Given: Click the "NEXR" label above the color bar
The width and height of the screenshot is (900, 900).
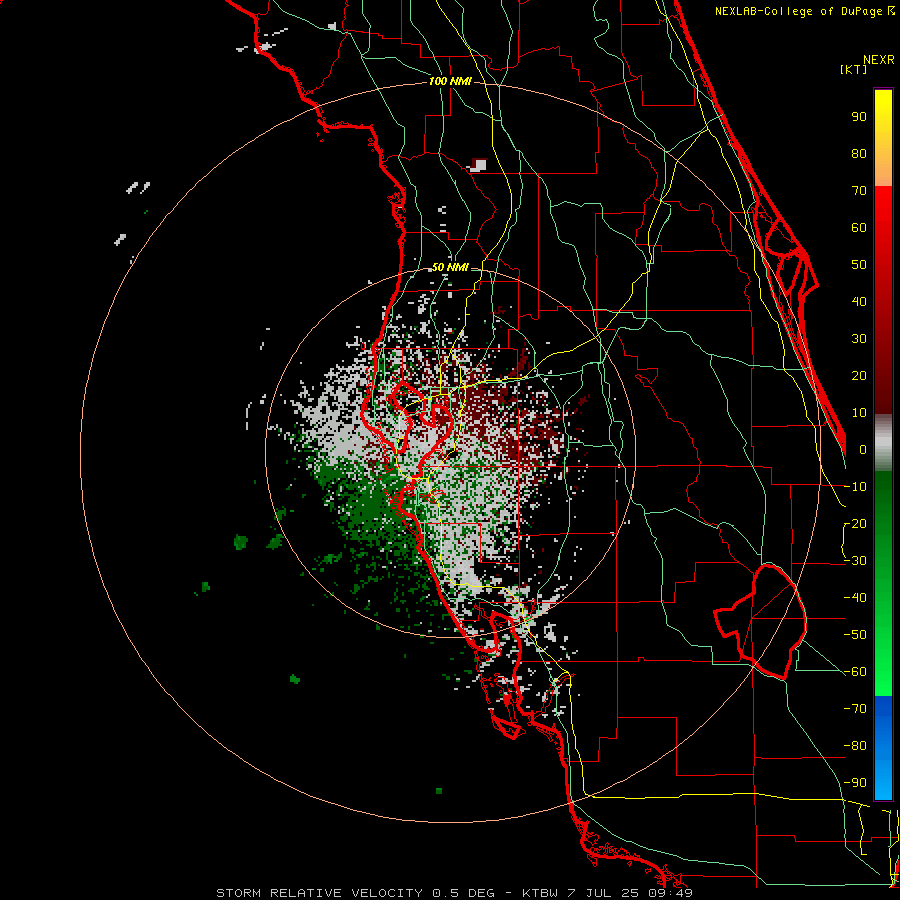Looking at the screenshot, I should tap(879, 60).
